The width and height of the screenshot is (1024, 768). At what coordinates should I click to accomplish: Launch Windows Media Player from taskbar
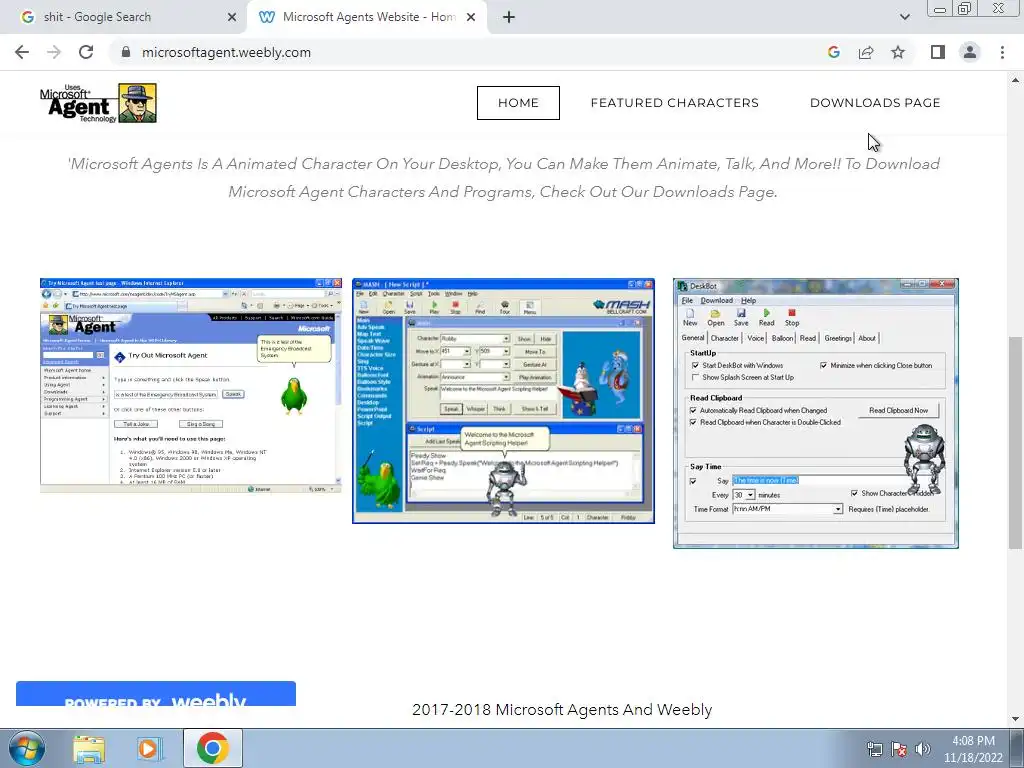(x=148, y=749)
